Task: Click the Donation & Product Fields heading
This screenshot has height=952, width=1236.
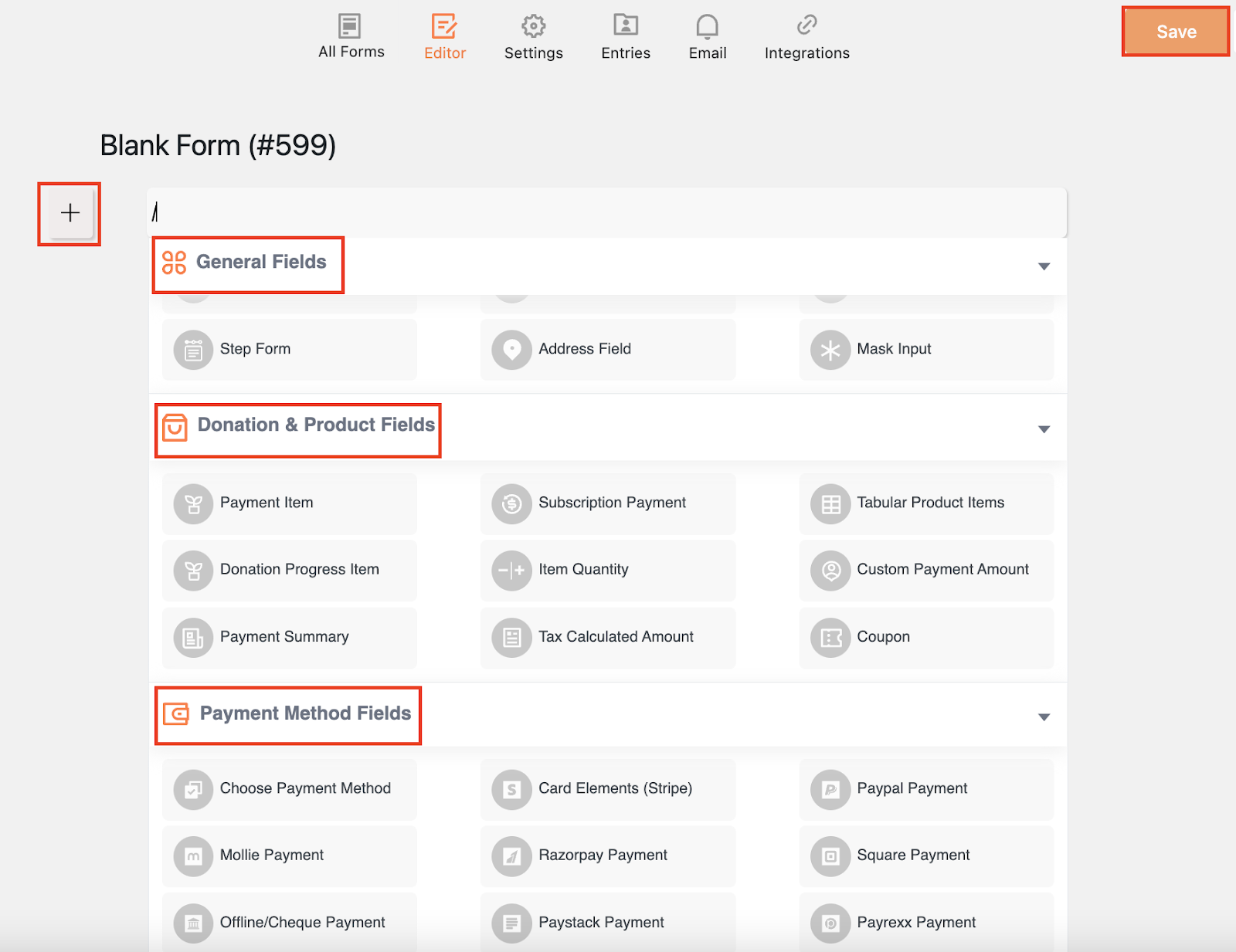Action: (316, 425)
